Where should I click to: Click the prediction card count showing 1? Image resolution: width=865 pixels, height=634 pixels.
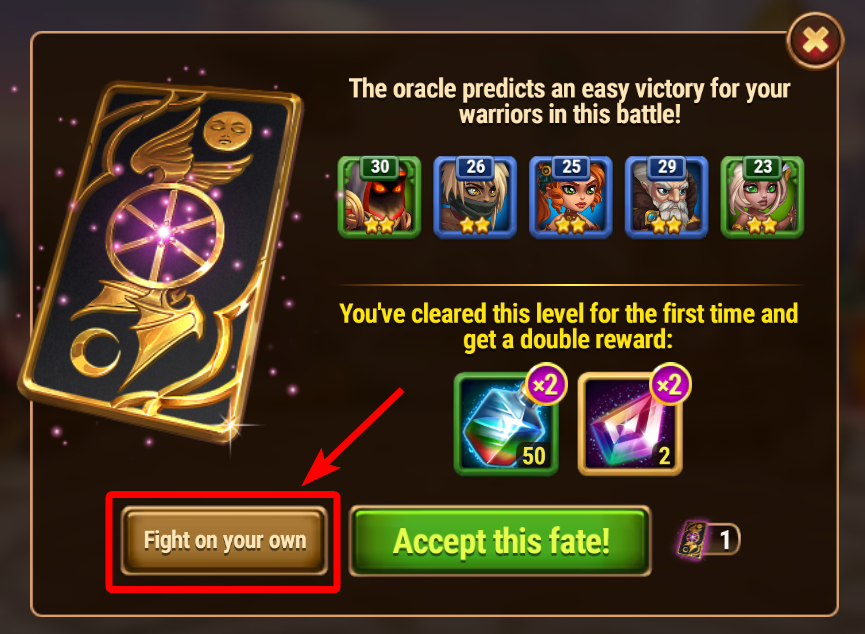tap(725, 539)
